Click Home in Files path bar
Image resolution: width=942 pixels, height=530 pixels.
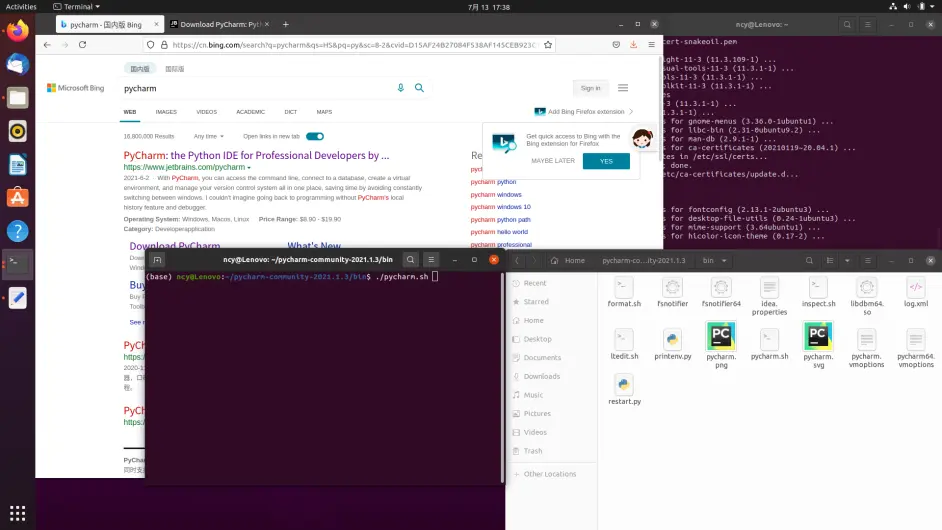(x=568, y=260)
